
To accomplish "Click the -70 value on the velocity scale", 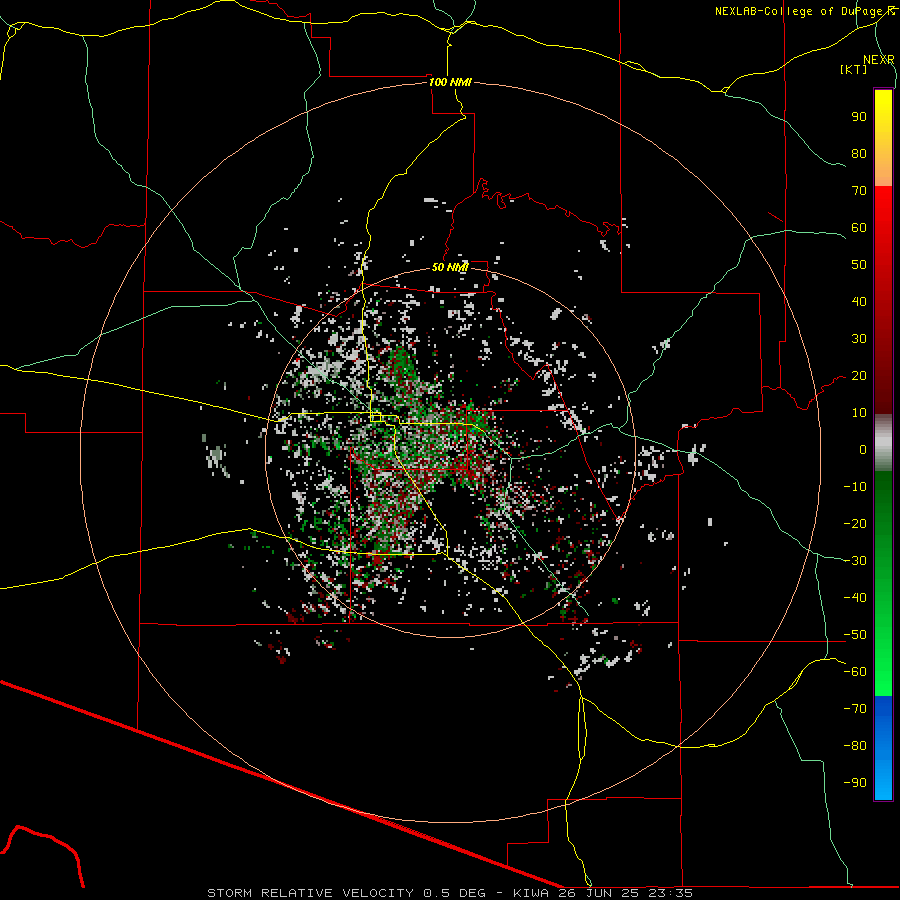I will pyautogui.click(x=855, y=709).
